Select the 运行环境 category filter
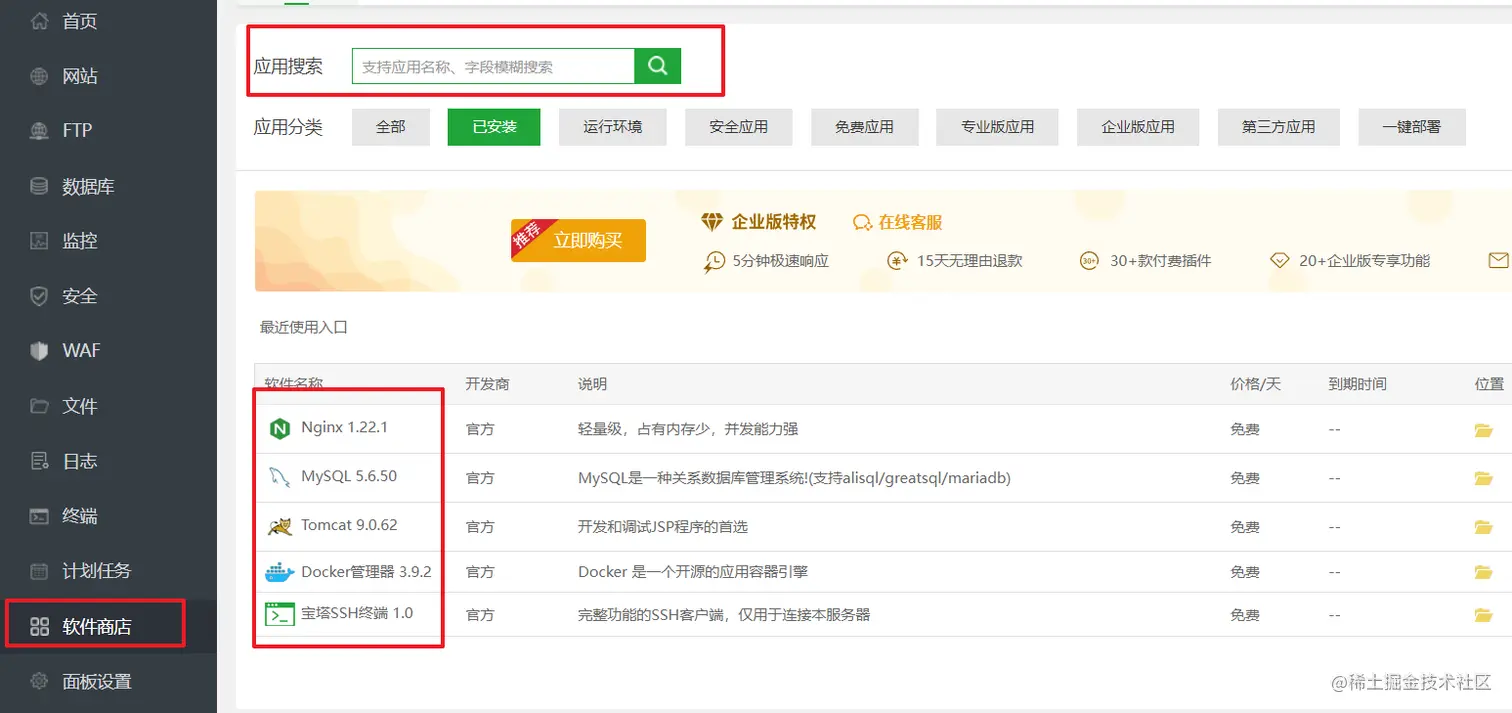 [613, 127]
